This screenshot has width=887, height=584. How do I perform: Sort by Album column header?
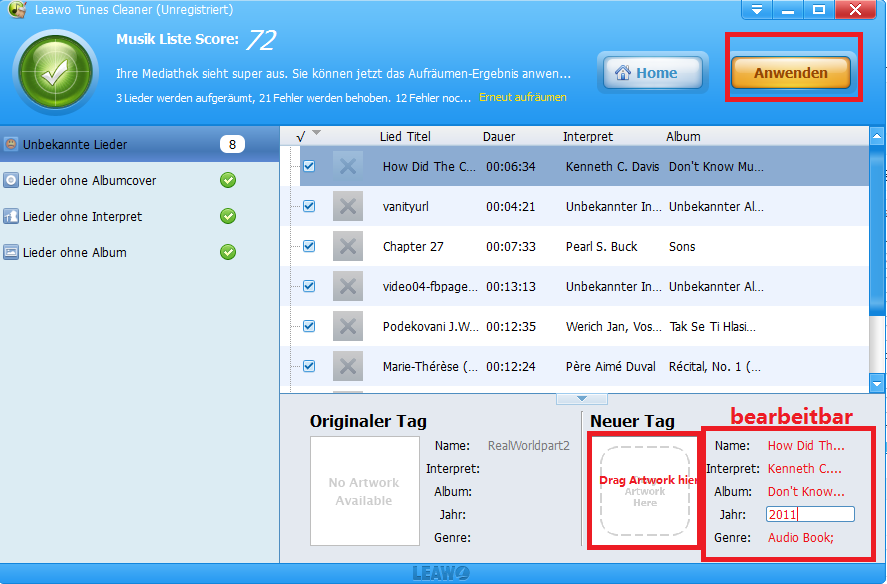coord(683,136)
